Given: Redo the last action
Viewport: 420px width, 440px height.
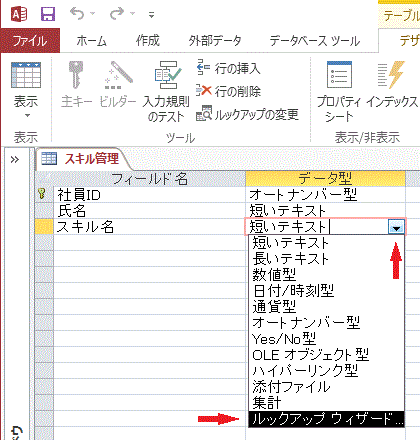Looking at the screenshot, I should coord(117,14).
